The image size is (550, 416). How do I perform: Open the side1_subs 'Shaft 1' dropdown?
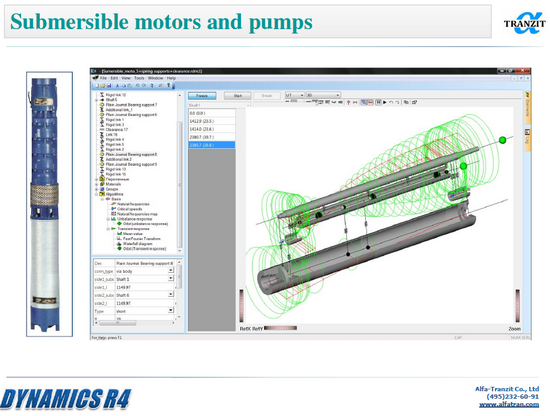pos(170,279)
